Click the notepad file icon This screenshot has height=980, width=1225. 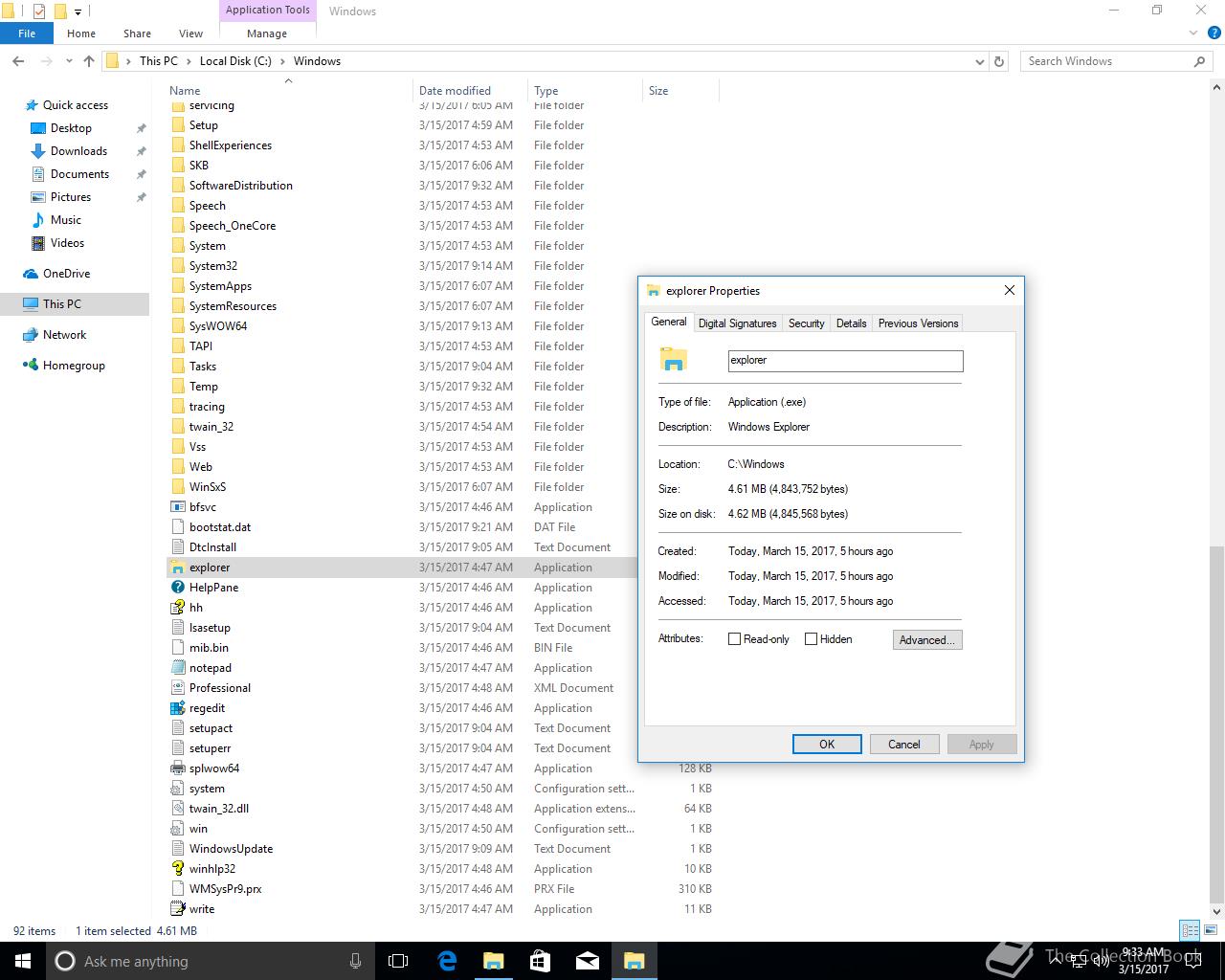click(177, 668)
